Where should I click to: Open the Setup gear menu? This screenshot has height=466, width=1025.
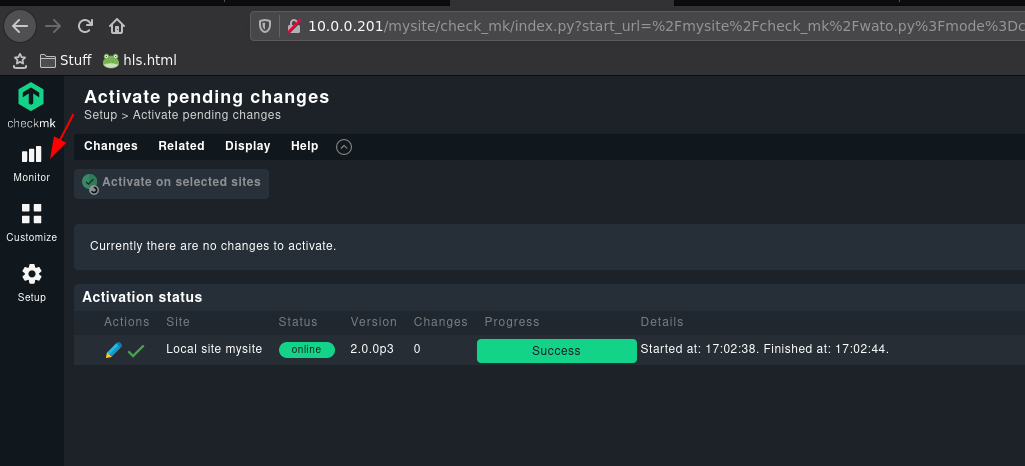tap(31, 282)
